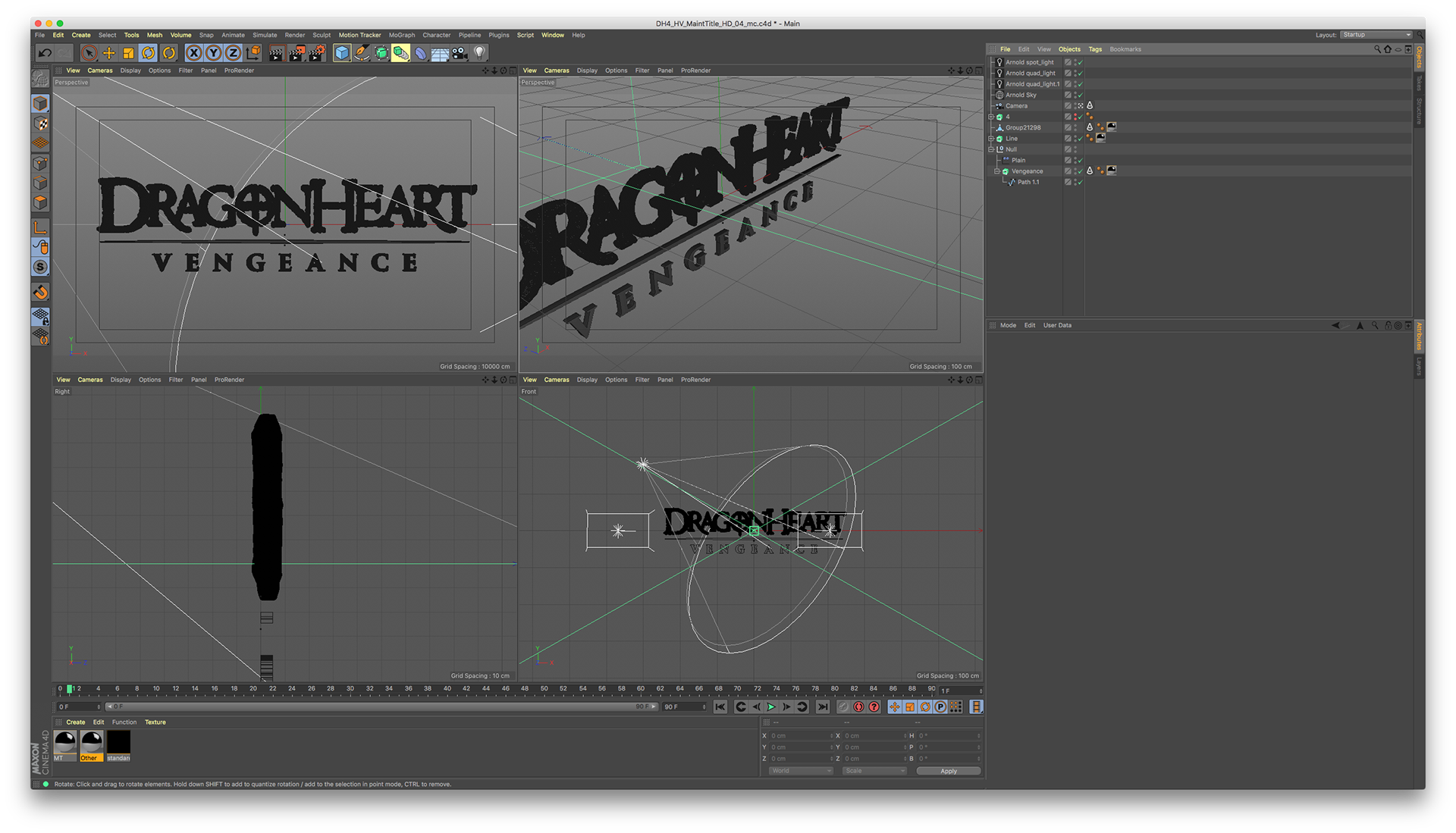Select the Other material swatch
Image resolution: width=1456 pixels, height=833 pixels.
(x=92, y=743)
